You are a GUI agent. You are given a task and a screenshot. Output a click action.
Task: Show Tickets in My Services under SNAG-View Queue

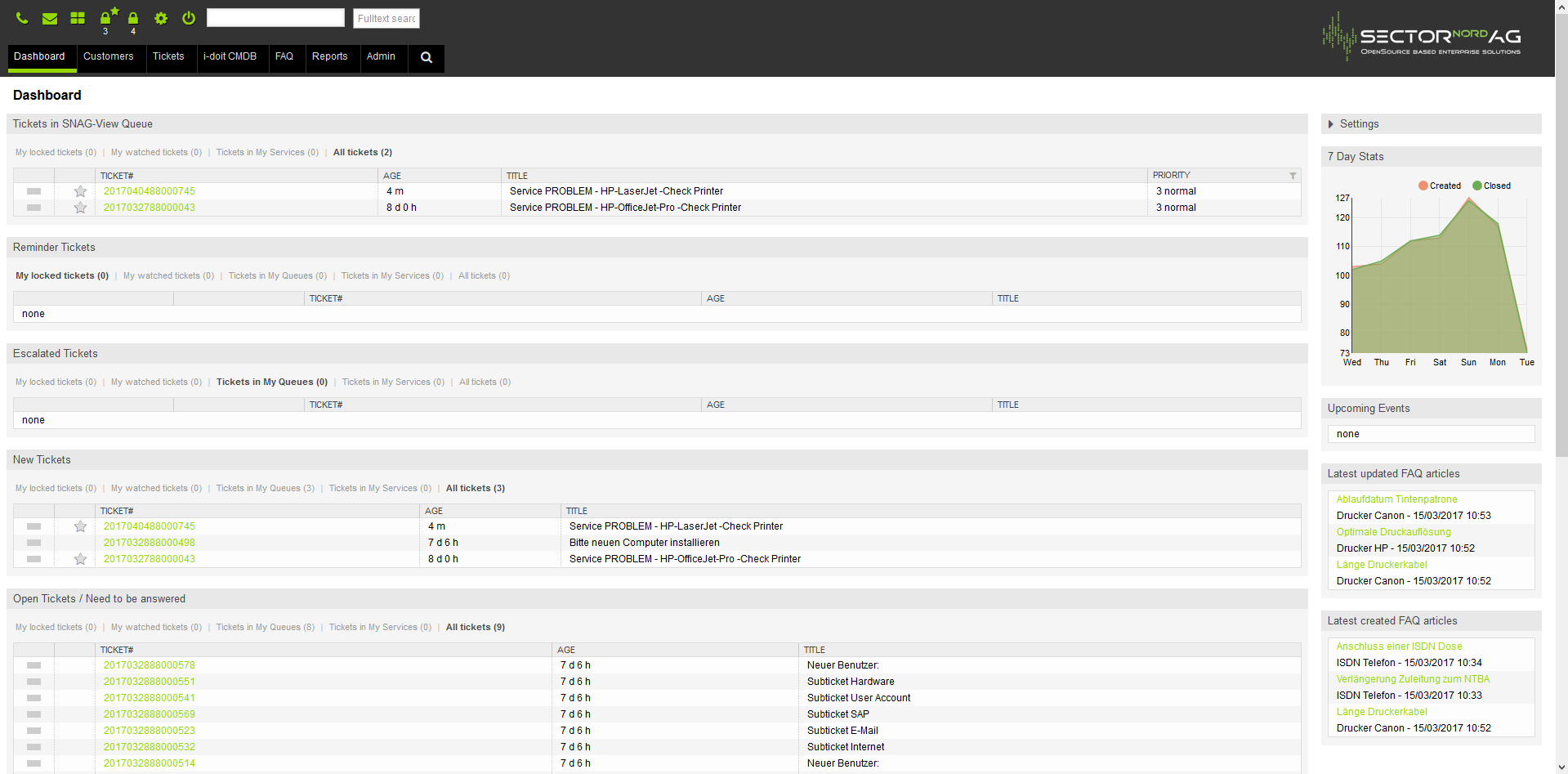(267, 152)
